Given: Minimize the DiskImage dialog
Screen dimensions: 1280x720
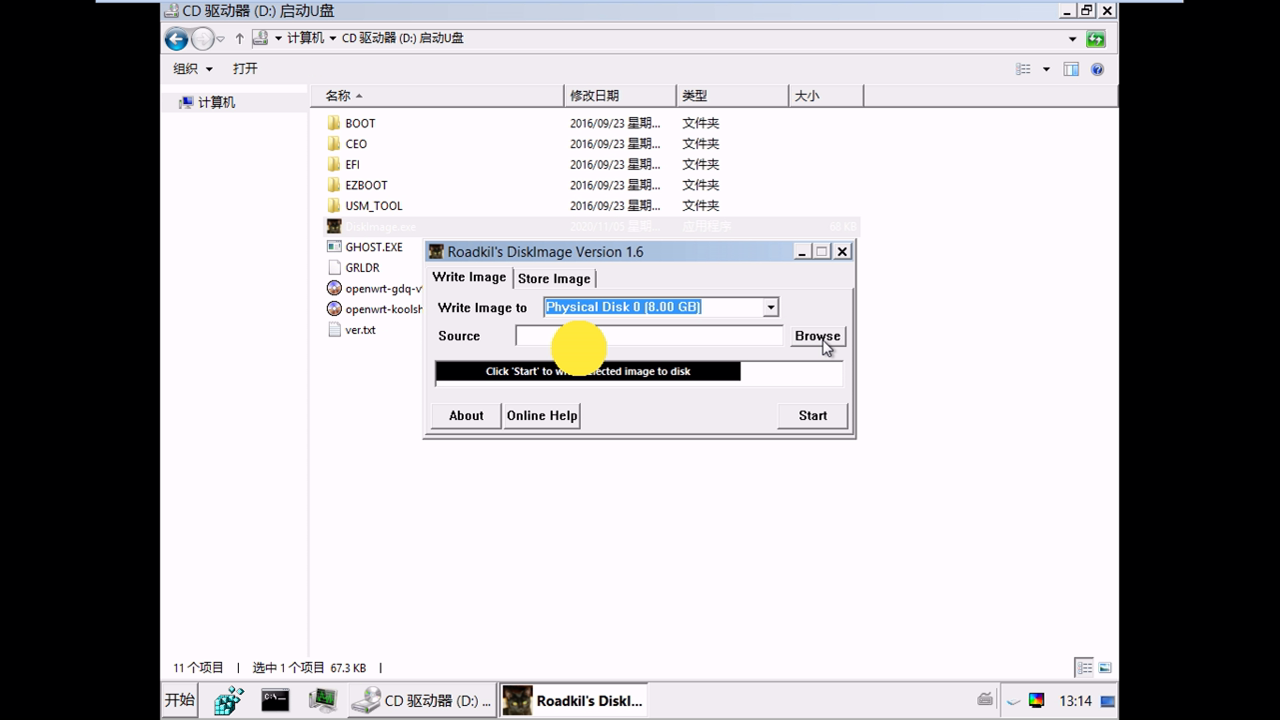Looking at the screenshot, I should coord(802,252).
